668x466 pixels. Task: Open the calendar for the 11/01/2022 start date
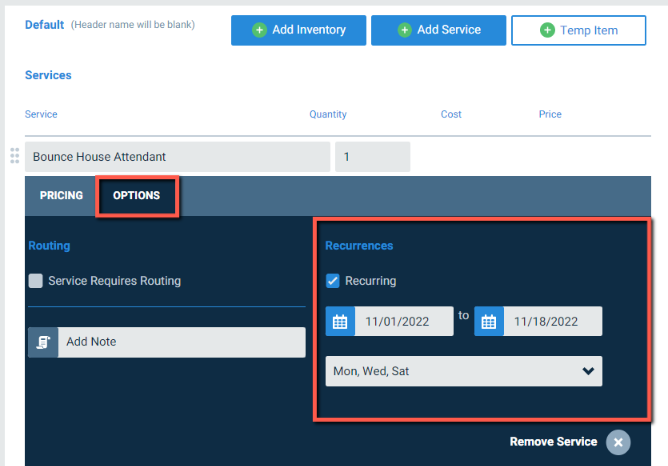340,321
